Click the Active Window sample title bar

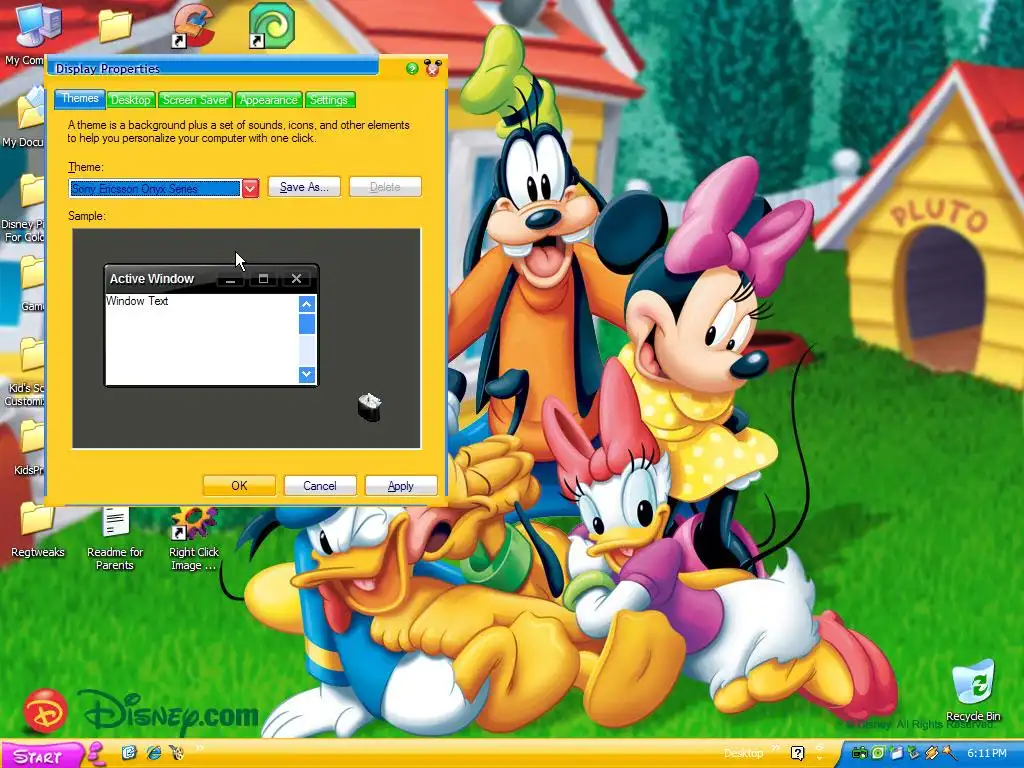212,279
